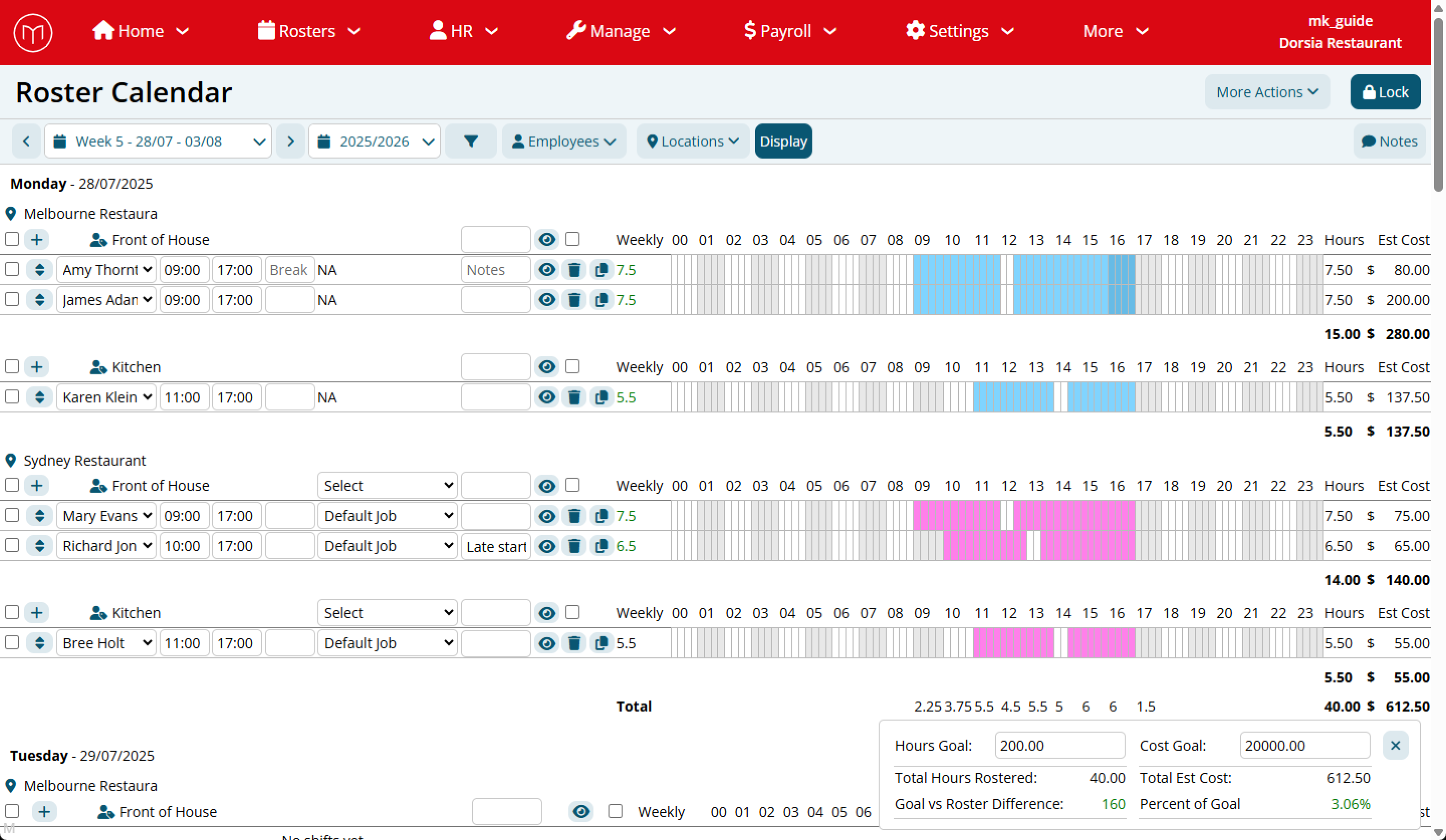Check the checkbox on Karen Klein's row
Screen dimensions: 1446x840
12,397
